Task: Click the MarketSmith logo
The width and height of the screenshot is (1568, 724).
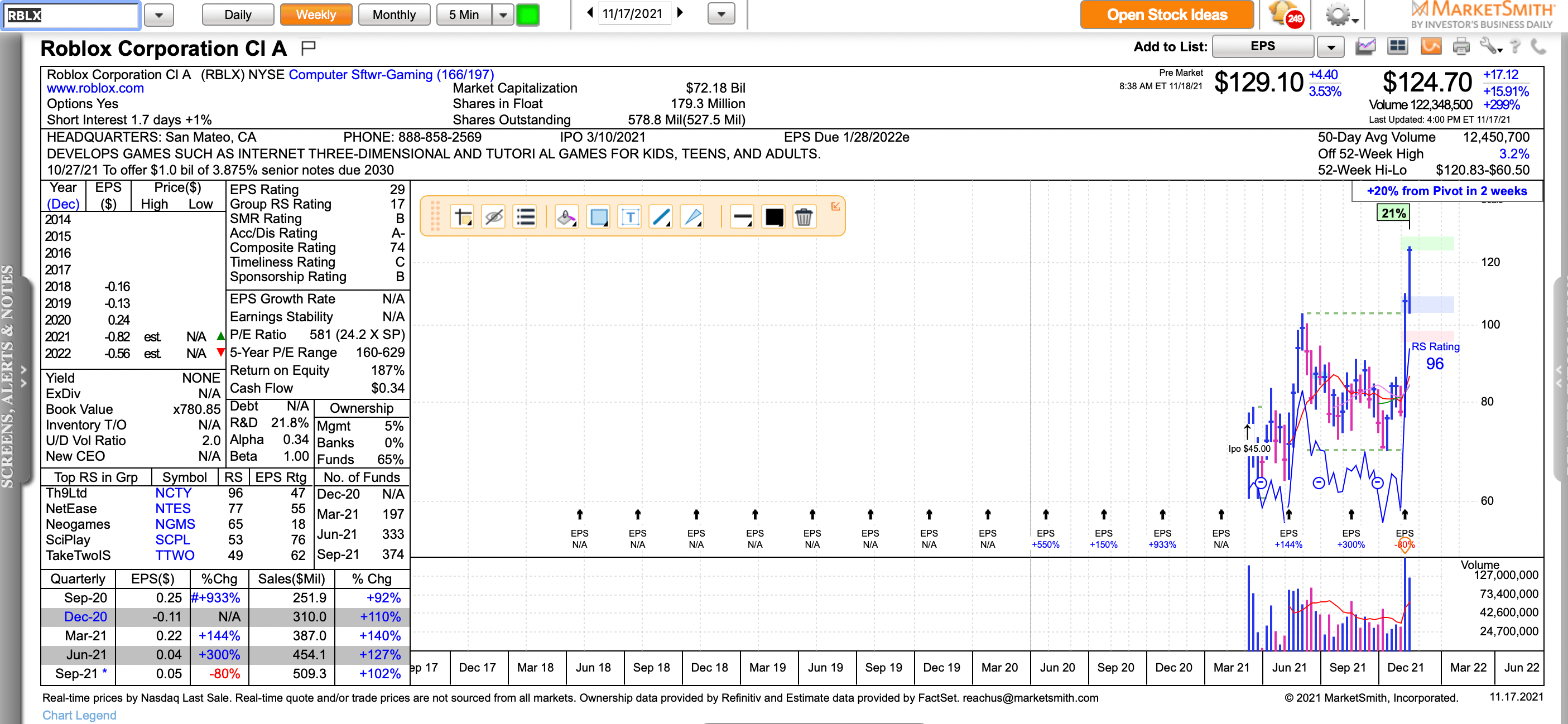Action: [x=1482, y=15]
